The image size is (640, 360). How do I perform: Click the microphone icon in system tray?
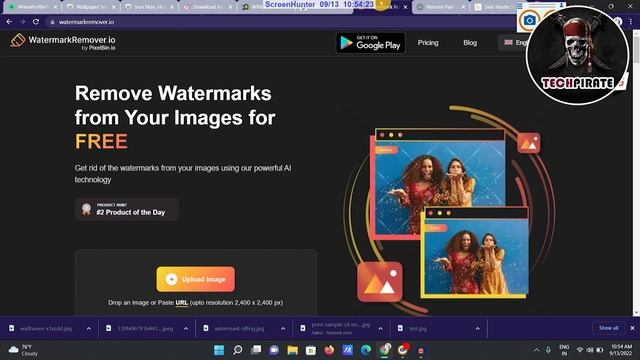548,350
